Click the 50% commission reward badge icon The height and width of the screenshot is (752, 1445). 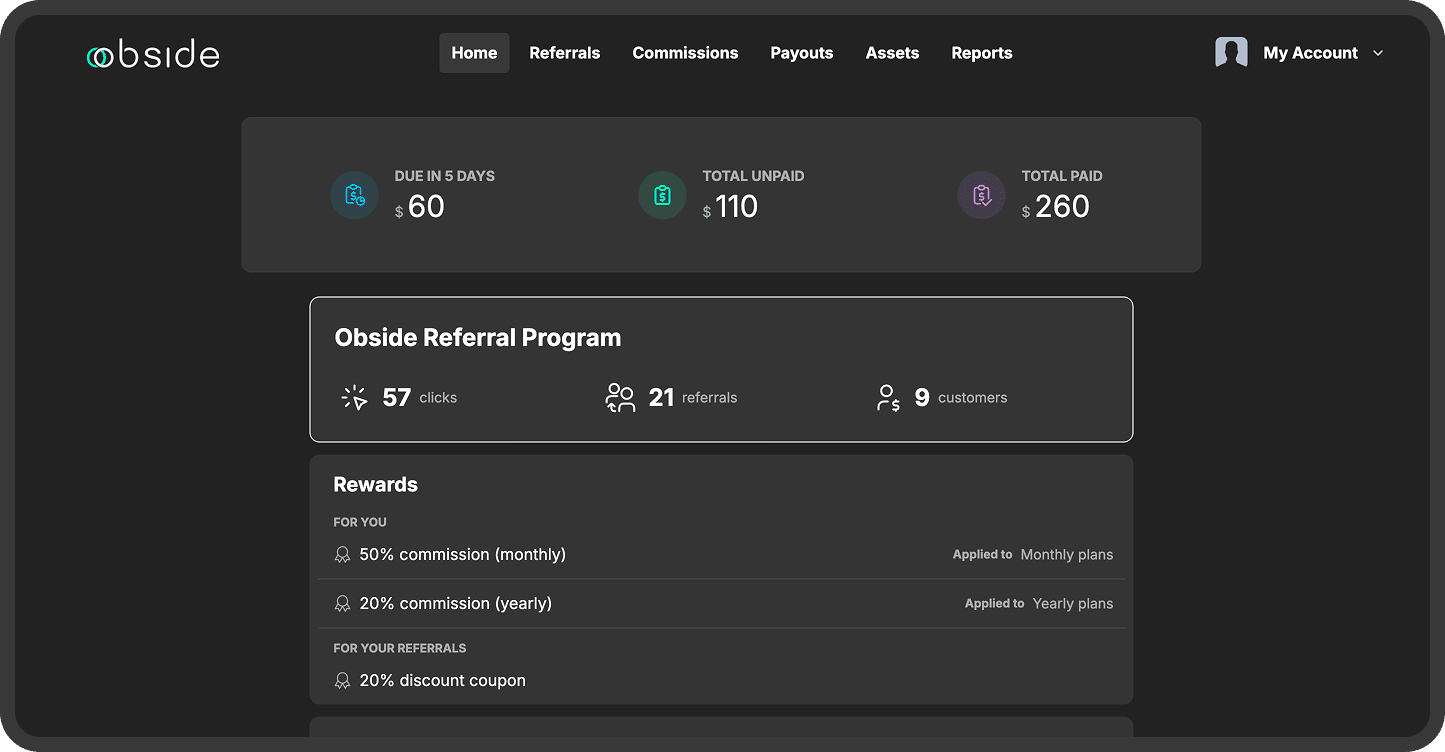coord(343,554)
